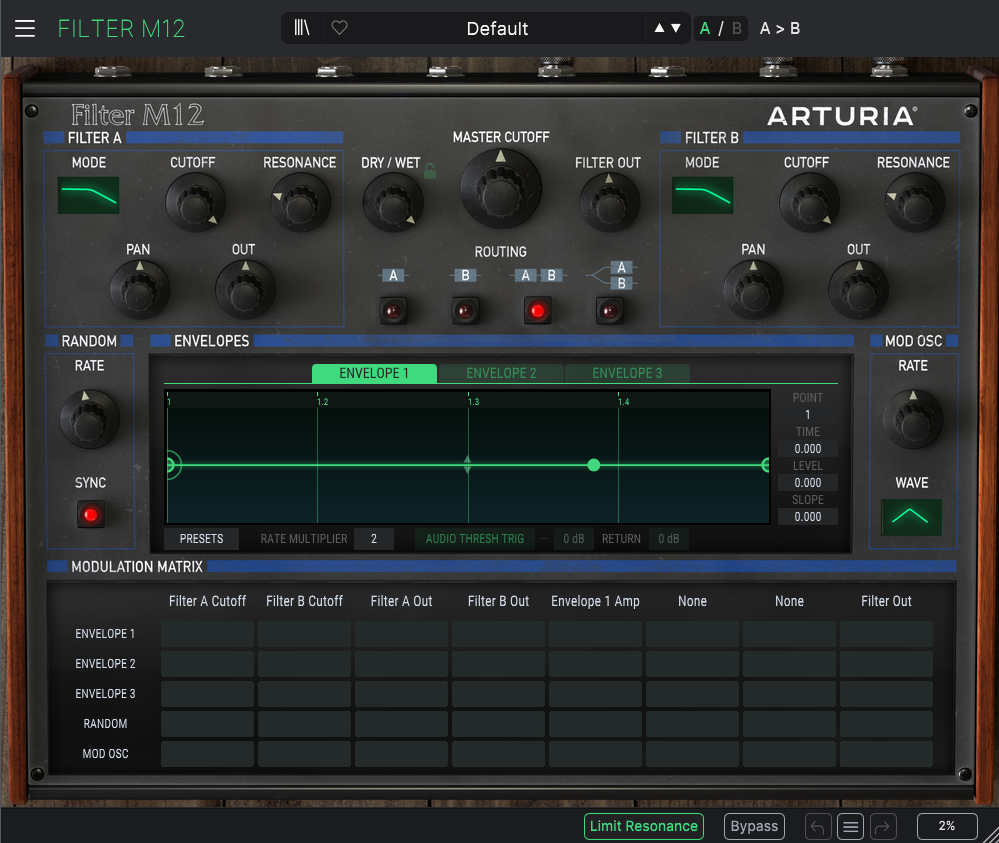Viewport: 999px width, 843px height.
Task: Open envelope PRESETS menu
Action: (x=201, y=539)
